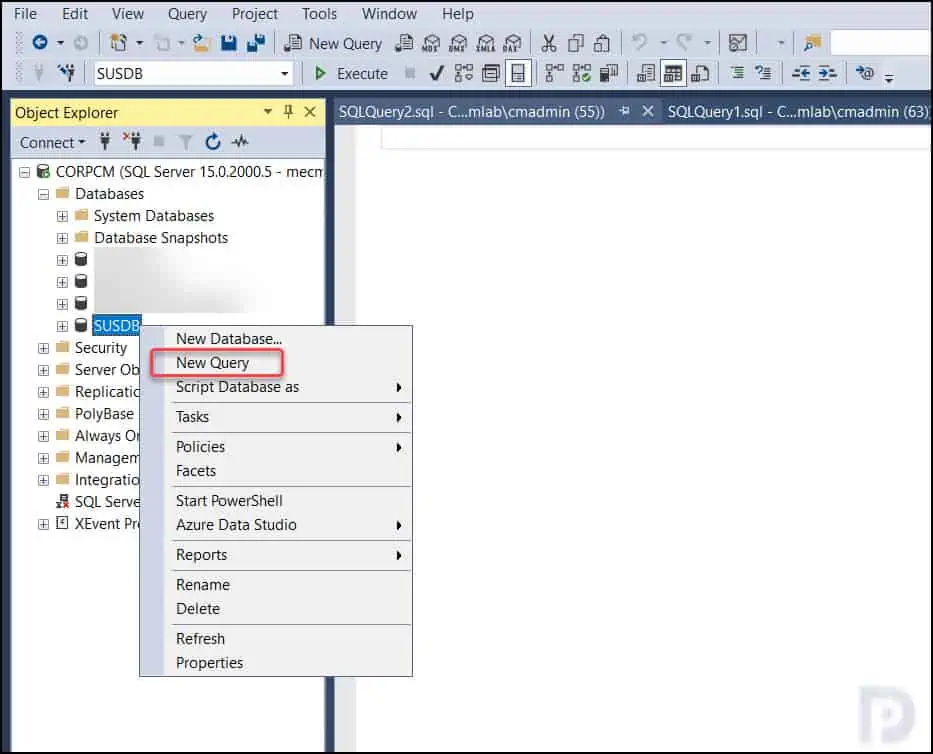
Task: Click the navigate backward arrow icon
Action: (40, 43)
